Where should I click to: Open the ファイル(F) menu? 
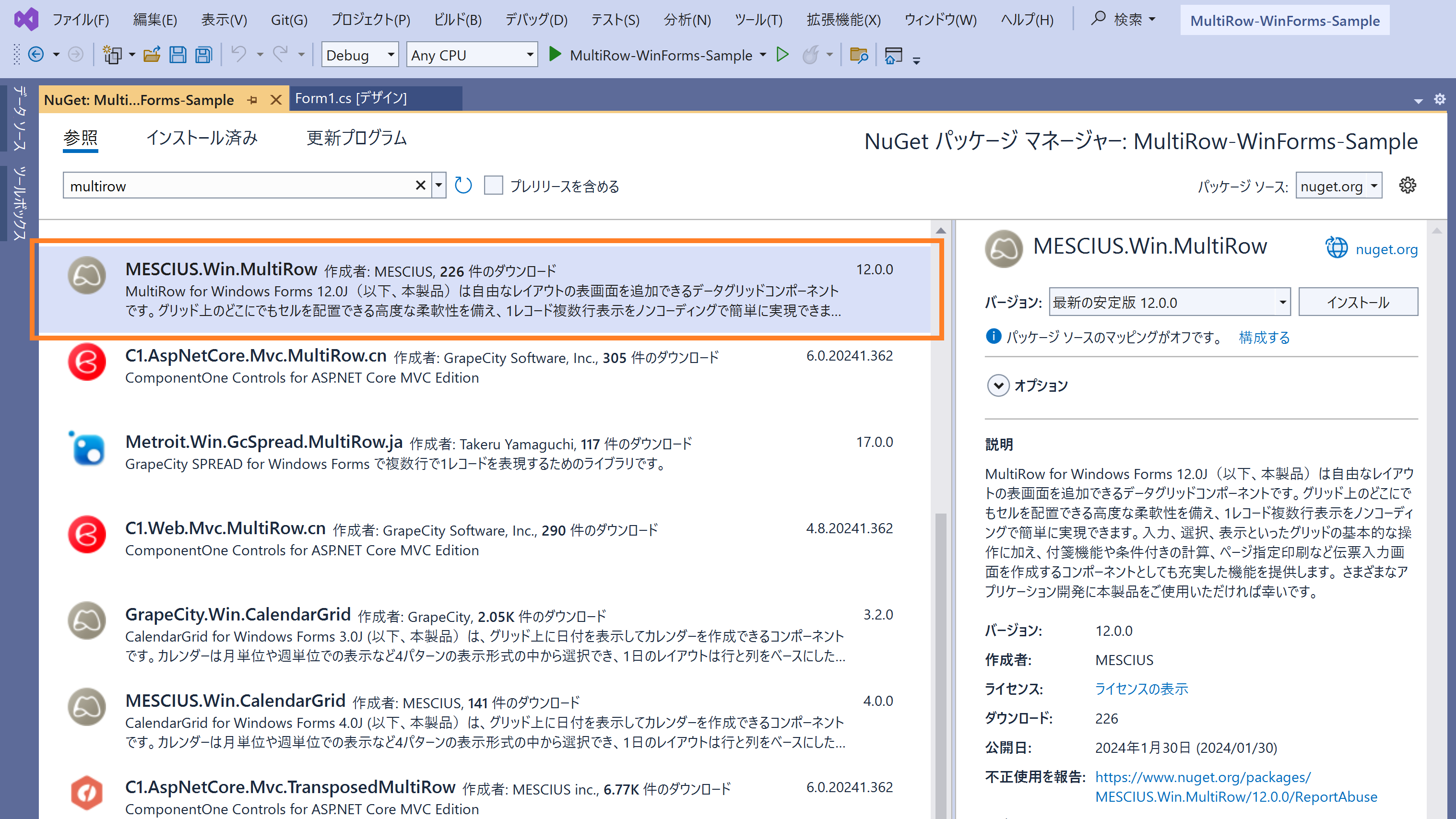click(80, 20)
